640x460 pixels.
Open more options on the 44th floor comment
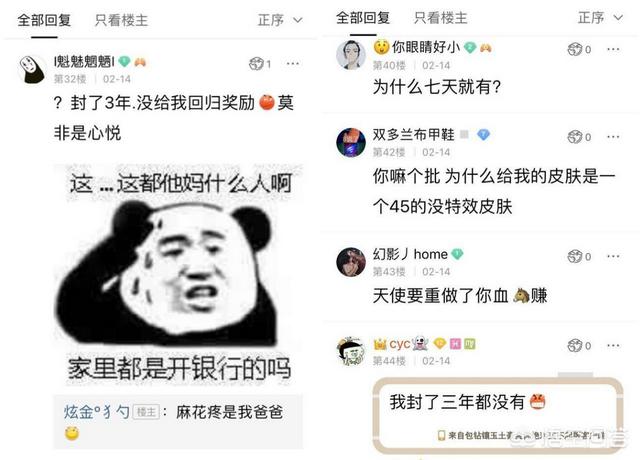(613, 346)
